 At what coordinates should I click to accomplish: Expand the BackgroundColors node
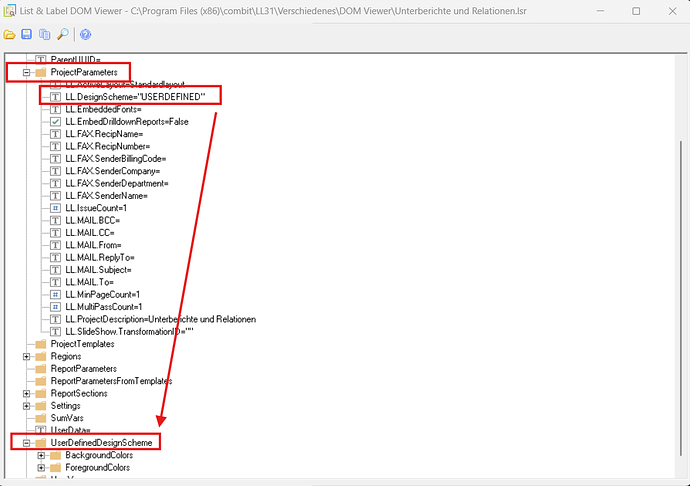(x=41, y=455)
